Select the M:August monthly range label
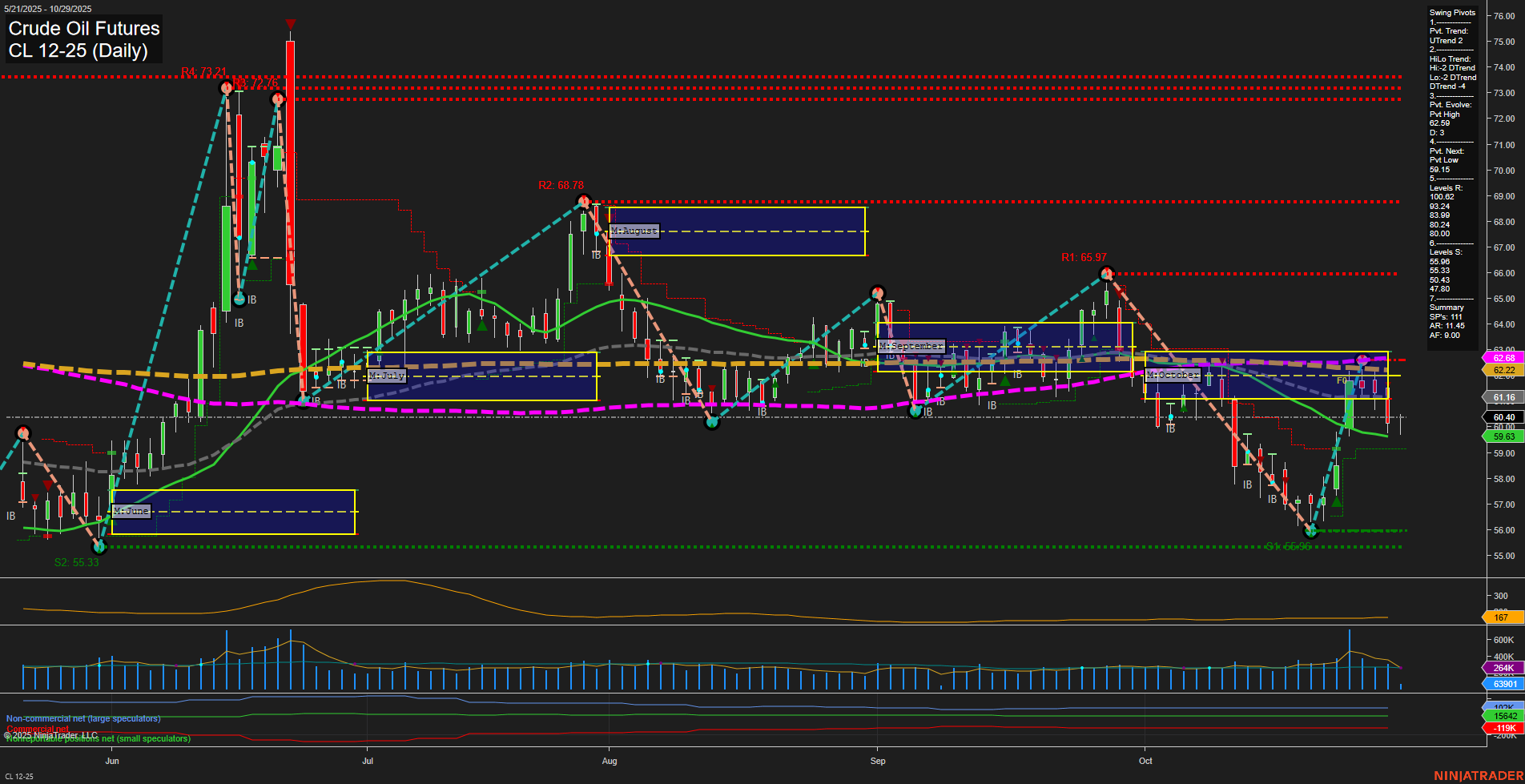The image size is (1525, 784). click(x=634, y=231)
